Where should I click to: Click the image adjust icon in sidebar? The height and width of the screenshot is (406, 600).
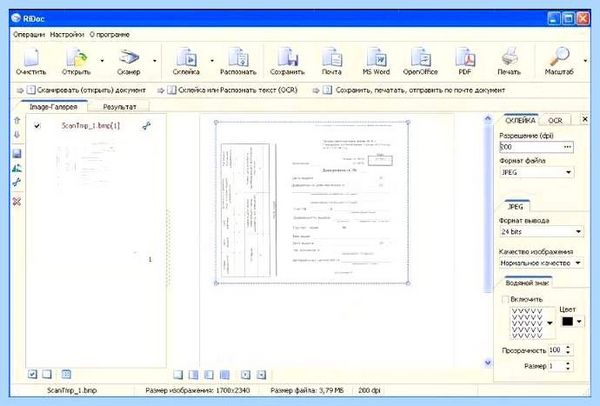[x=17, y=168]
